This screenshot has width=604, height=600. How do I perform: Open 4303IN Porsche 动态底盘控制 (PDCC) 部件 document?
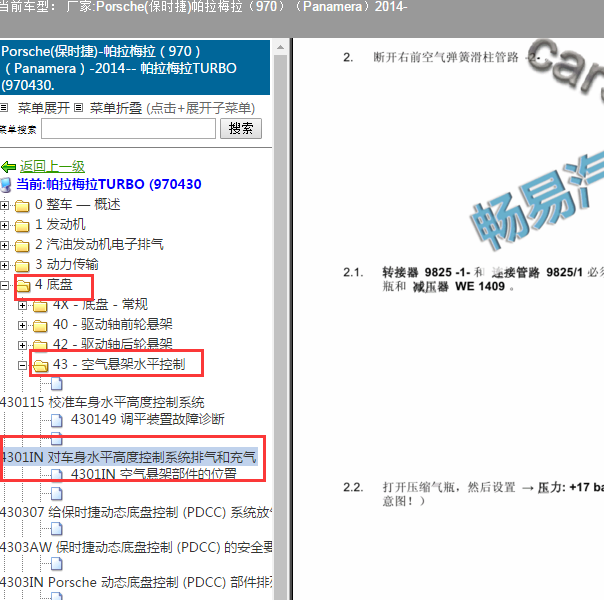point(136,582)
